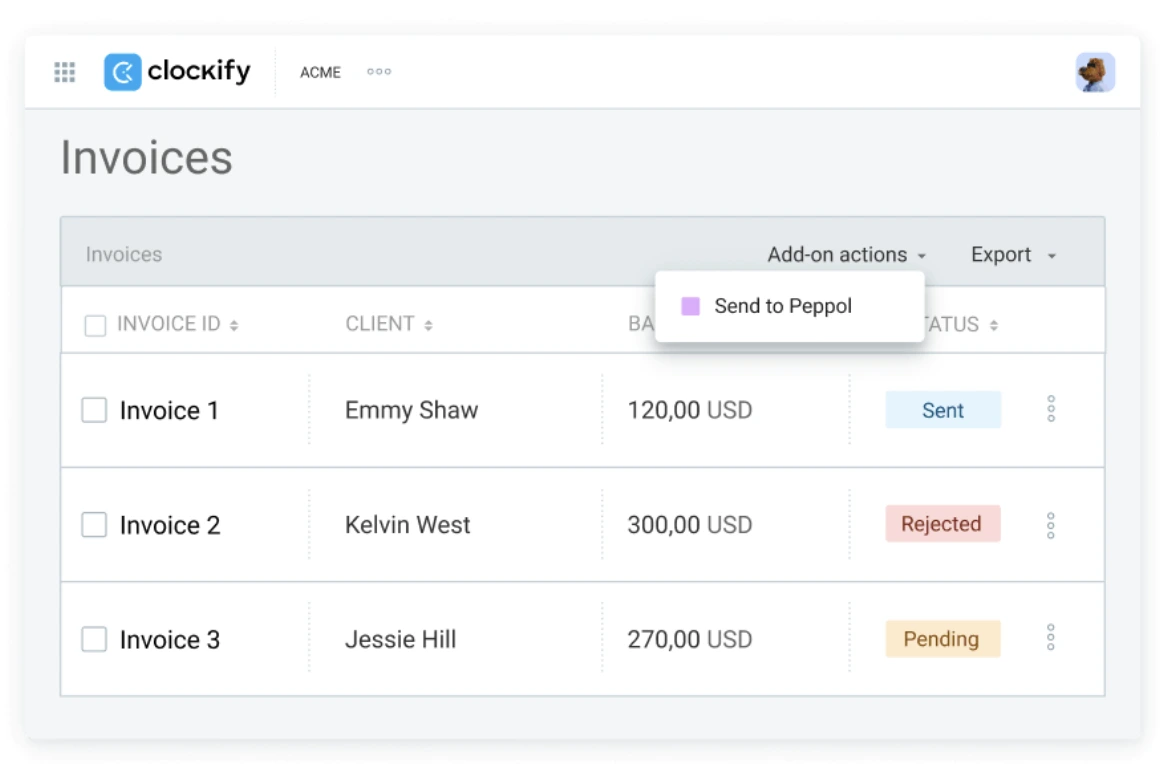Select the ACME workspace name
This screenshot has height=772, width=1170.
pos(320,72)
